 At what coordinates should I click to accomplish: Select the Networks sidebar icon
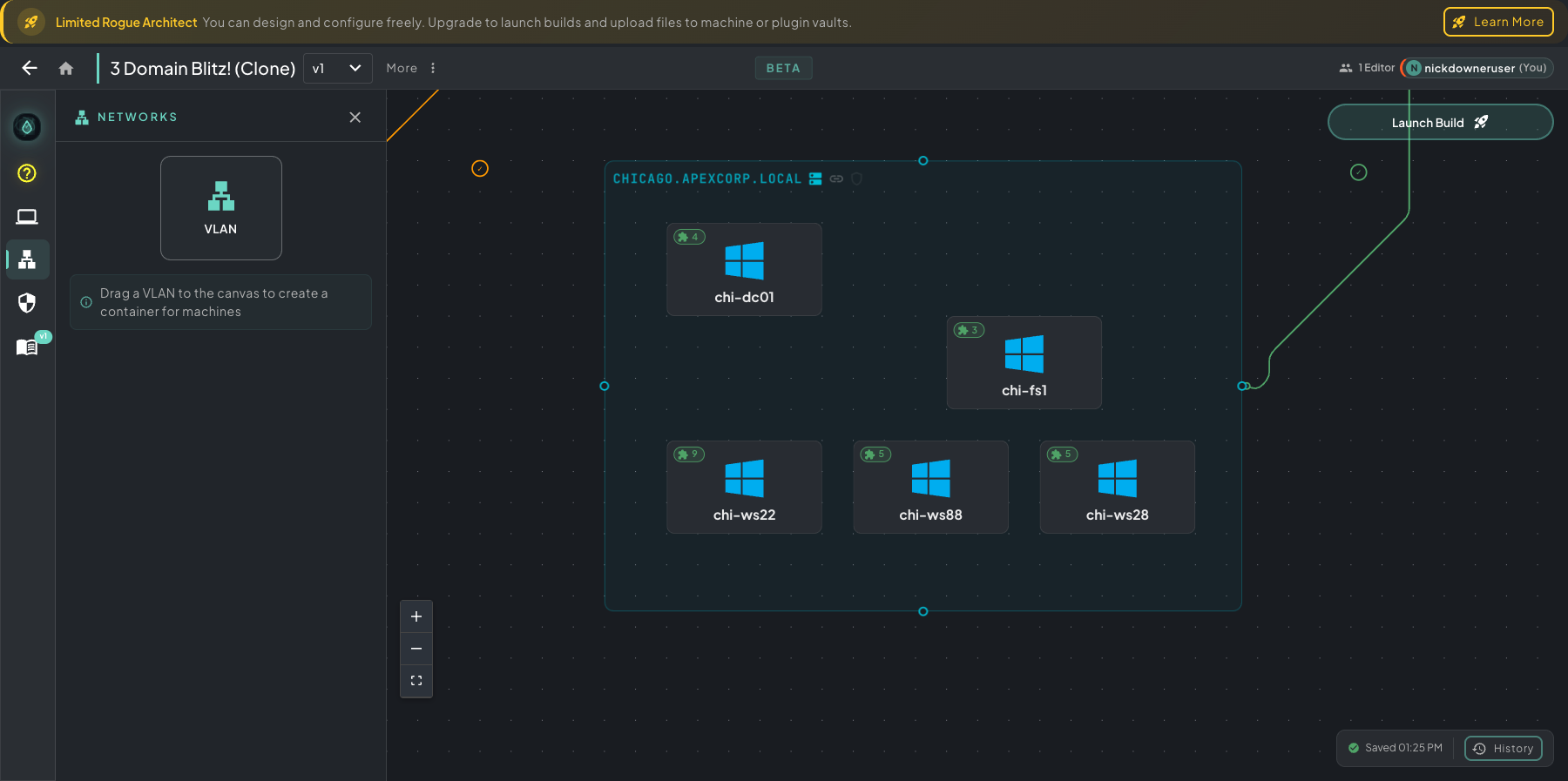(x=27, y=259)
